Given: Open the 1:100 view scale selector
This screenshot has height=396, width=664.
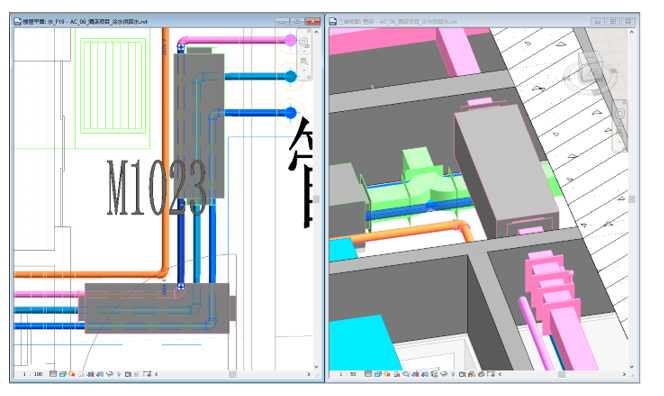Looking at the screenshot, I should 33,374.
